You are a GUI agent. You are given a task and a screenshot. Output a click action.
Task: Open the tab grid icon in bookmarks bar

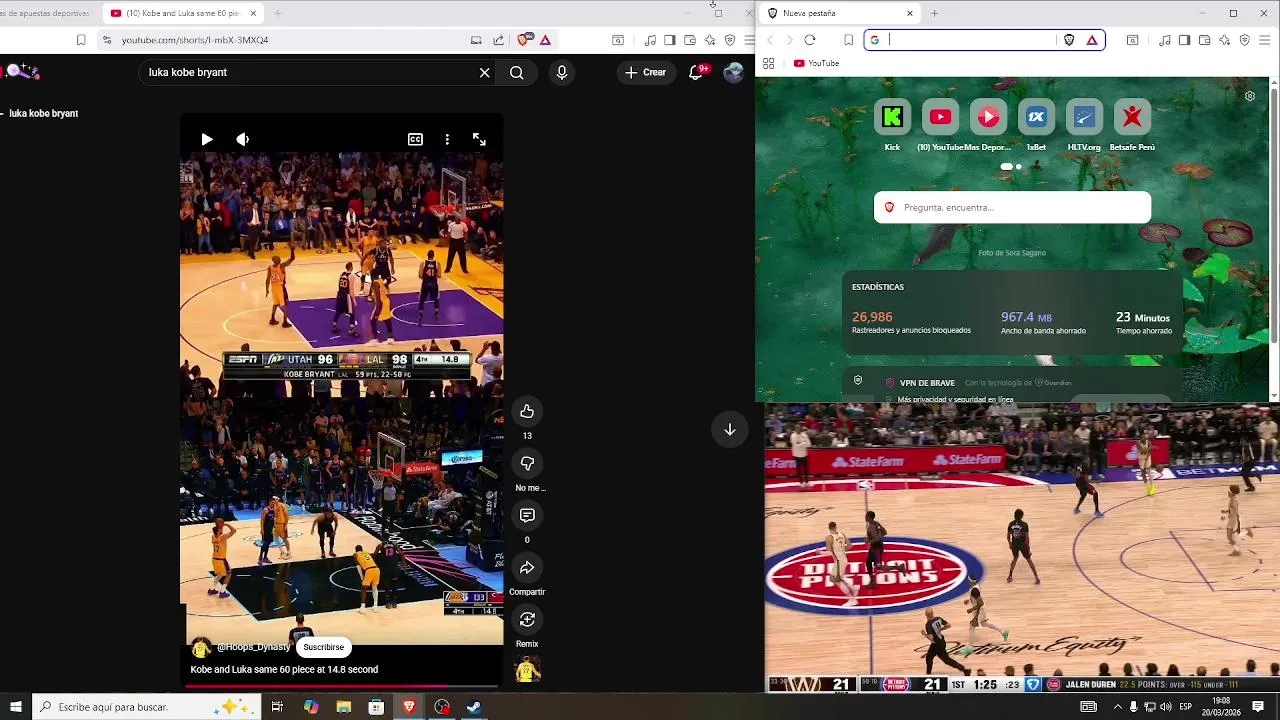(768, 63)
